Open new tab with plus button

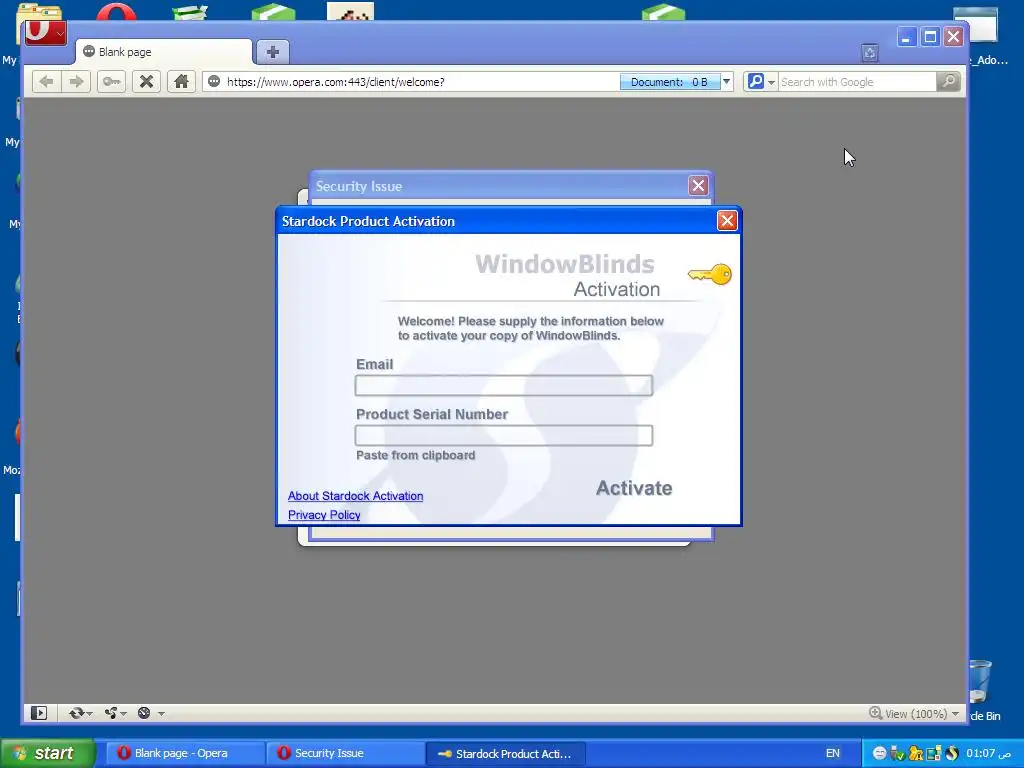273,52
